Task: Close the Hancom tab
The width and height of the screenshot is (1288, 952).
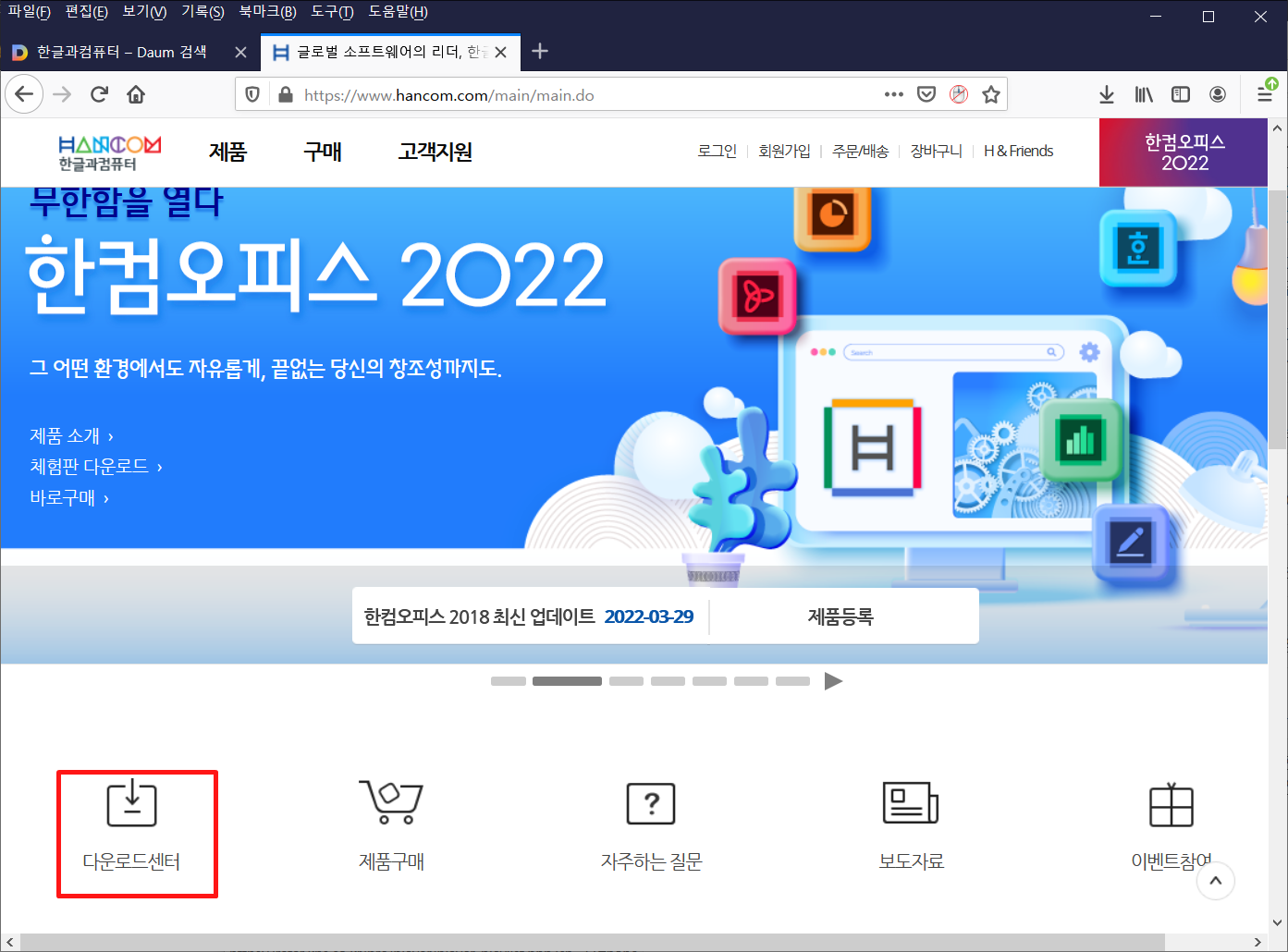Action: coord(500,52)
